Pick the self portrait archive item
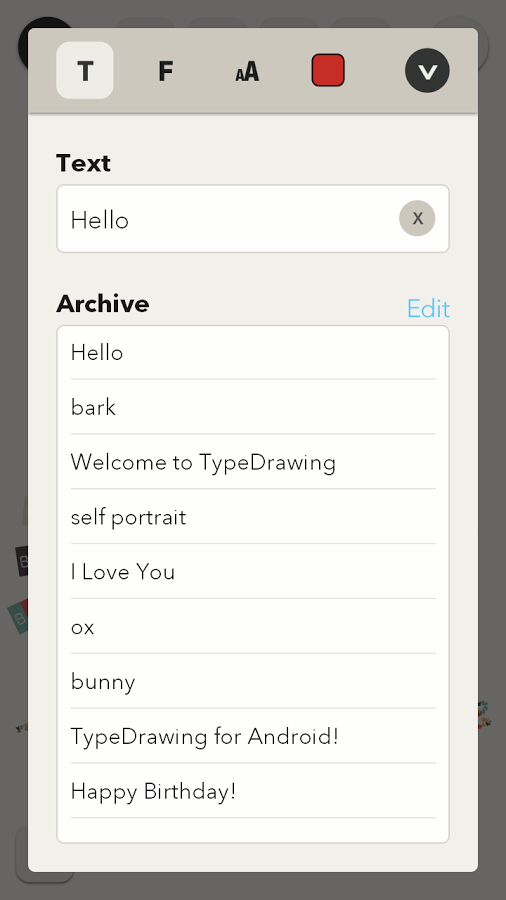506x900 pixels. point(253,517)
